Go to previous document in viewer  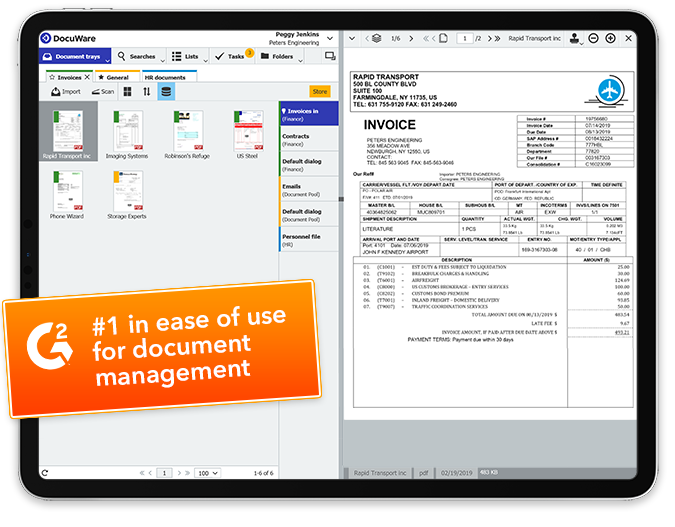(x=367, y=38)
